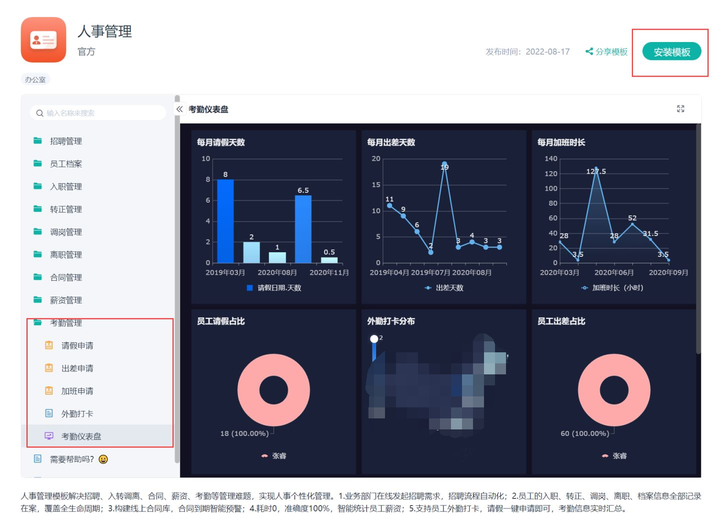Click folder icon beside 员工档案

click(x=38, y=163)
